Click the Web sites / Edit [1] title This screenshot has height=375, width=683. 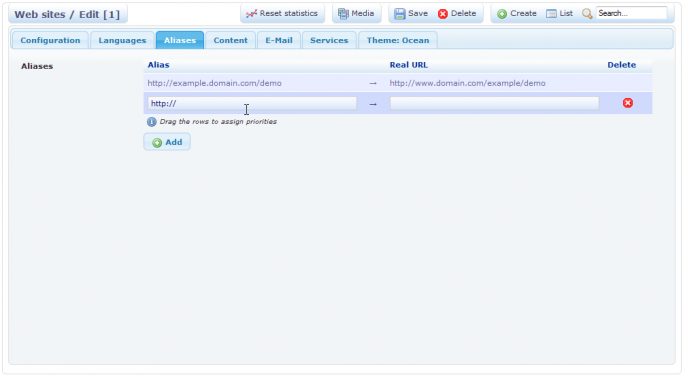pos(67,14)
